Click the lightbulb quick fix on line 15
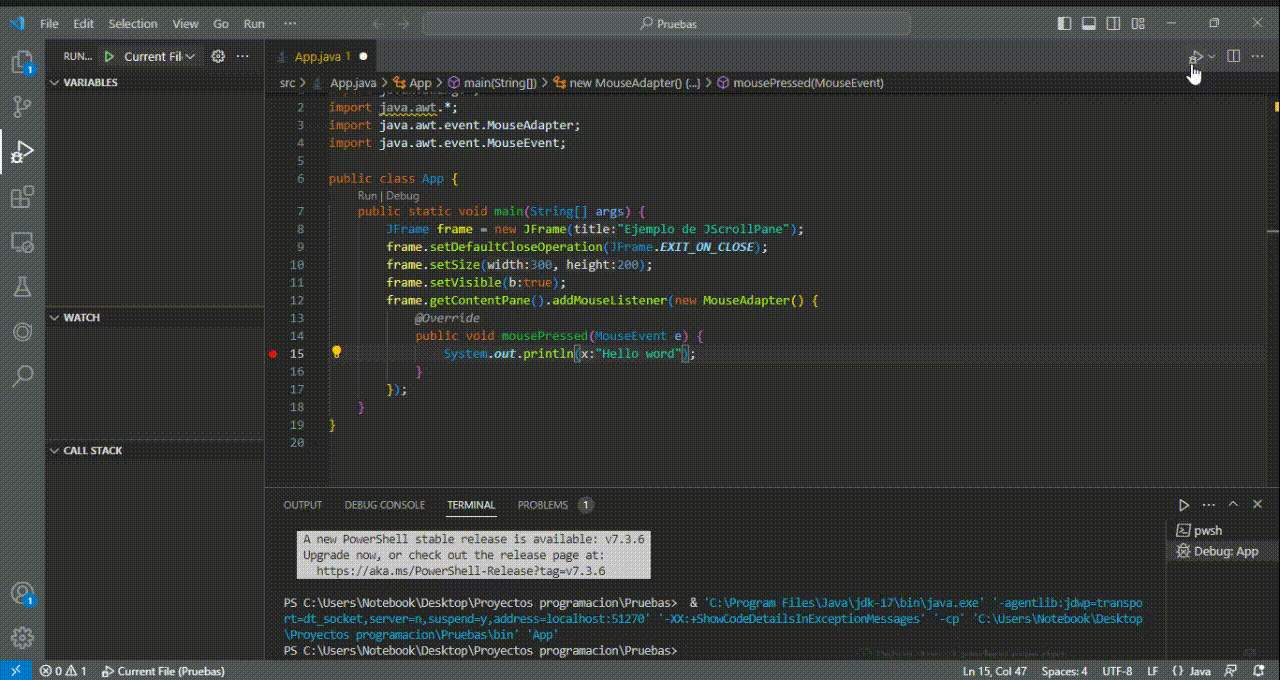This screenshot has width=1280, height=680. (x=337, y=353)
